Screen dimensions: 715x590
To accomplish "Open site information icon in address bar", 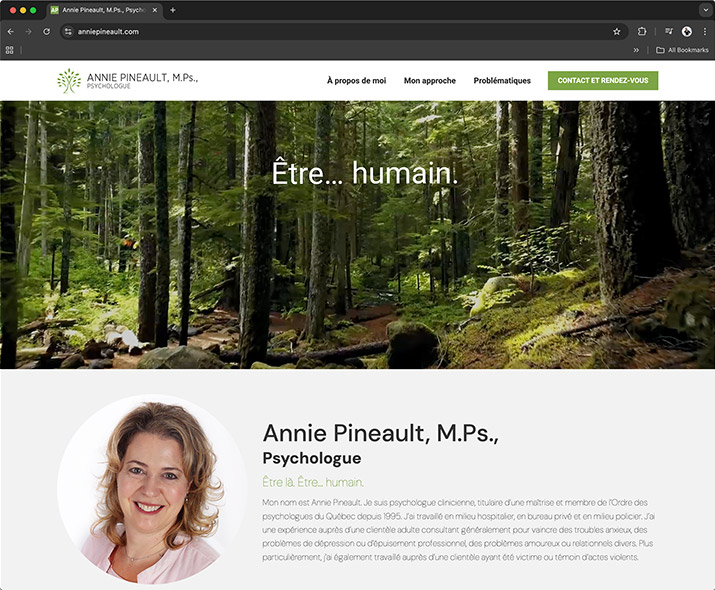I will click(68, 31).
